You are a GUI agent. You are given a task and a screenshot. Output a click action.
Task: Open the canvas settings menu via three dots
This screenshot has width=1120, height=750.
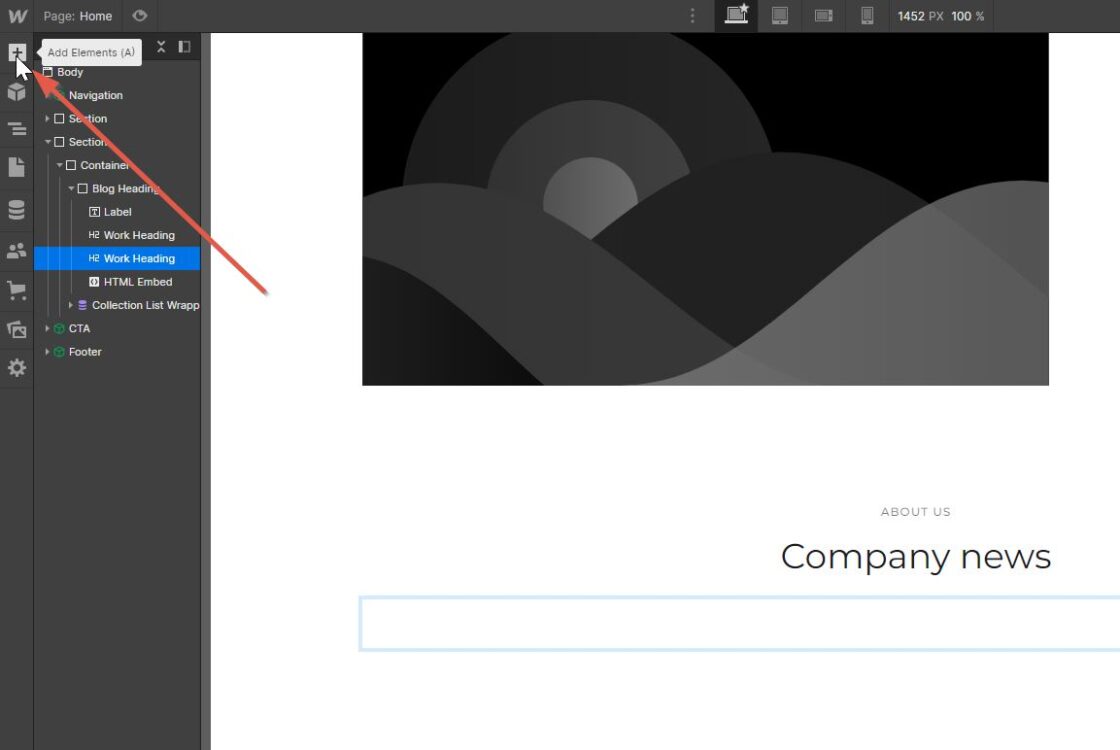click(x=693, y=16)
